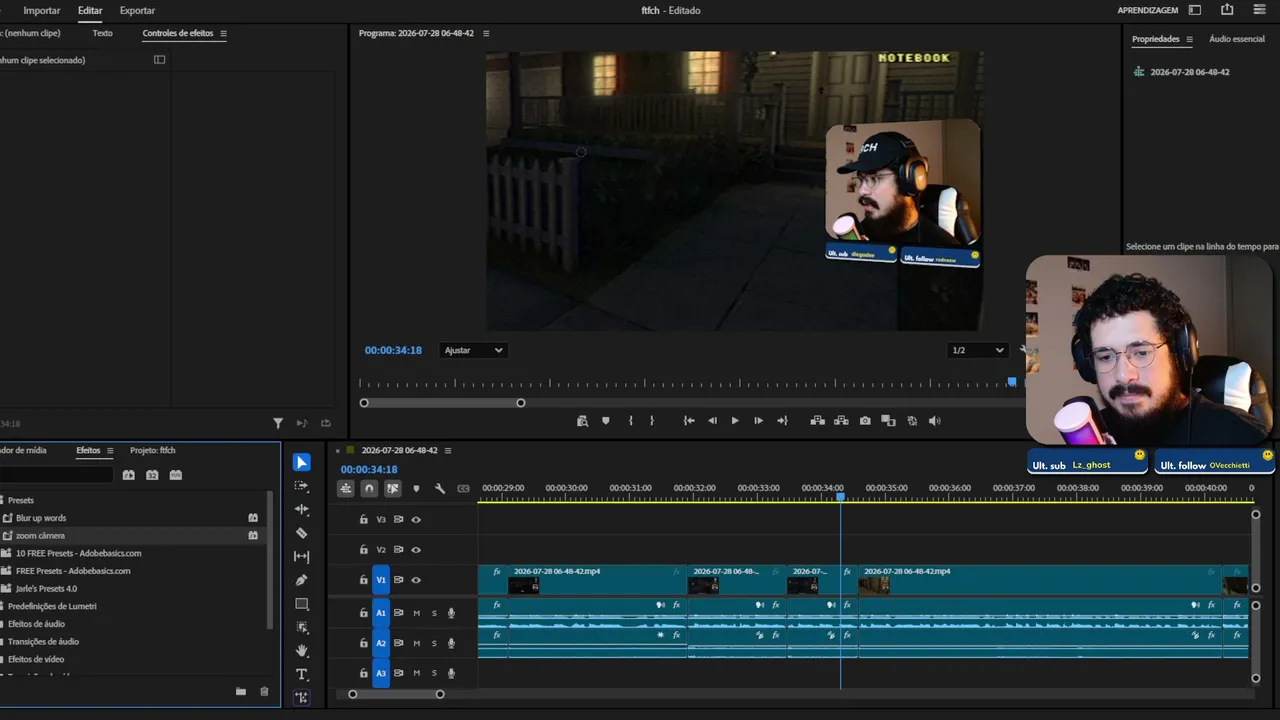Add marker in the Program monitor
The height and width of the screenshot is (720, 1280).
[x=606, y=421]
